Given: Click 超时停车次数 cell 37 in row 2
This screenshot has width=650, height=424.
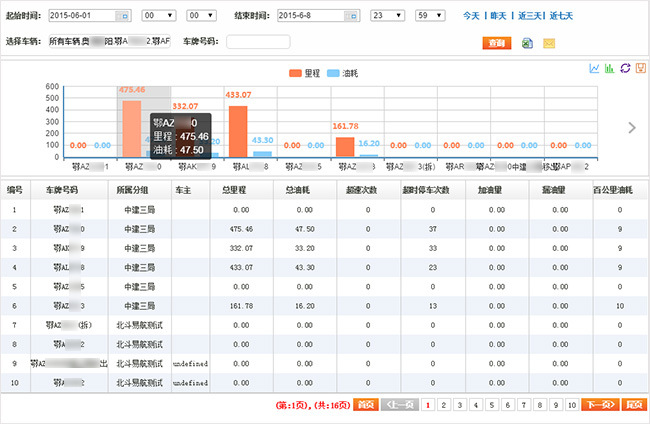Looking at the screenshot, I should (x=433, y=229).
